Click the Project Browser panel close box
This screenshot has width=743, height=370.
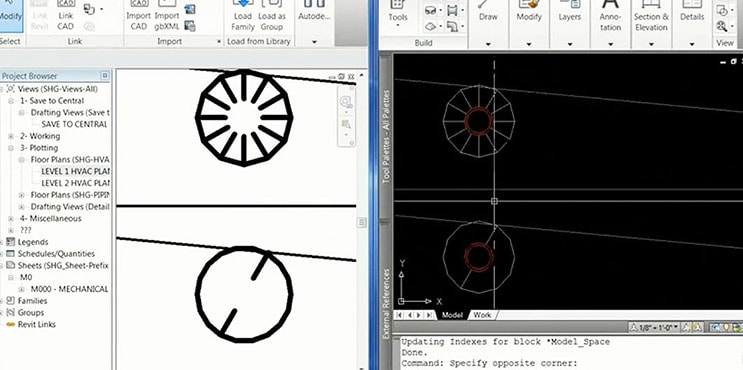(105, 76)
